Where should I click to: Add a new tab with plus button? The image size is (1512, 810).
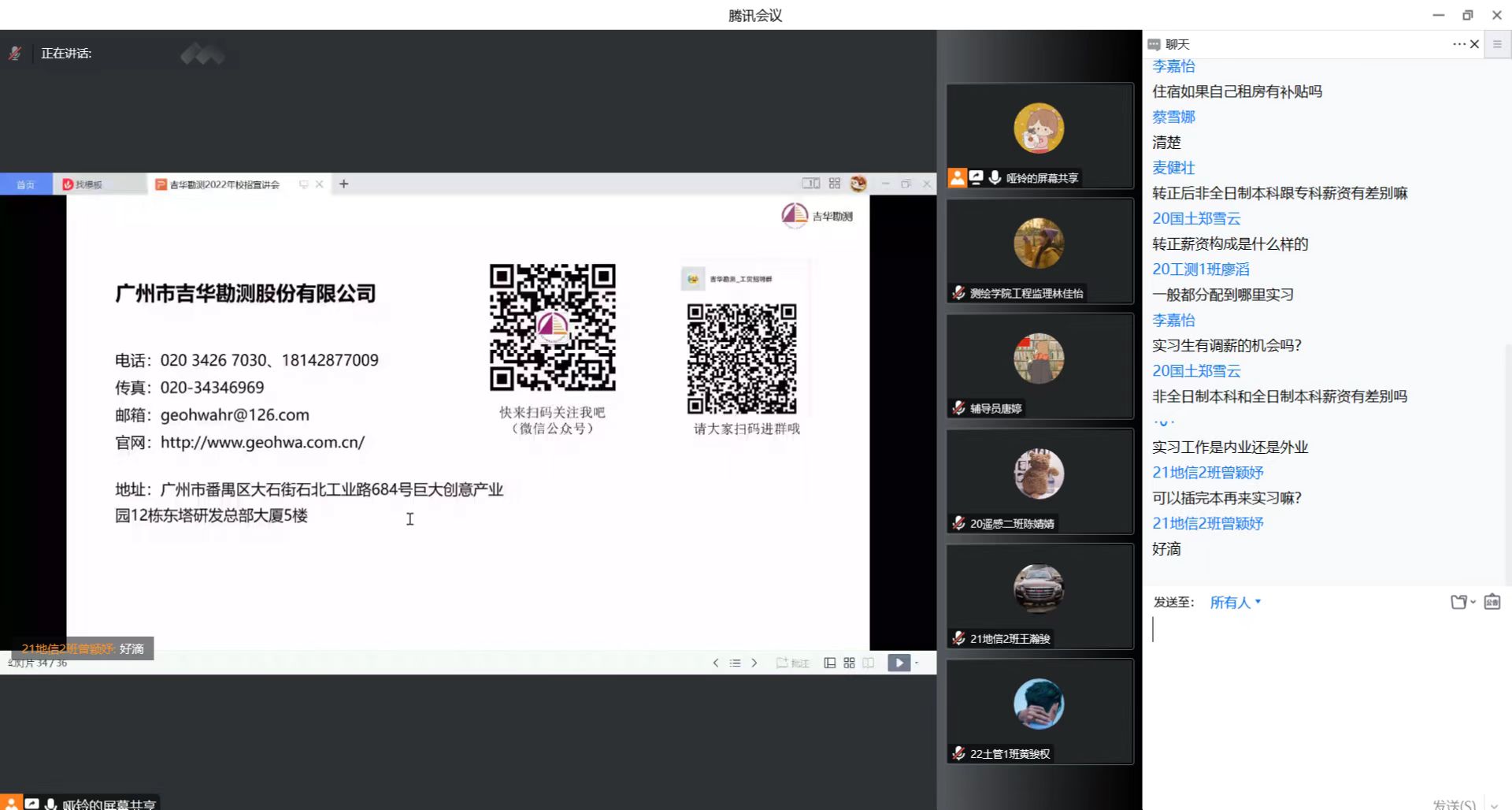coord(343,184)
